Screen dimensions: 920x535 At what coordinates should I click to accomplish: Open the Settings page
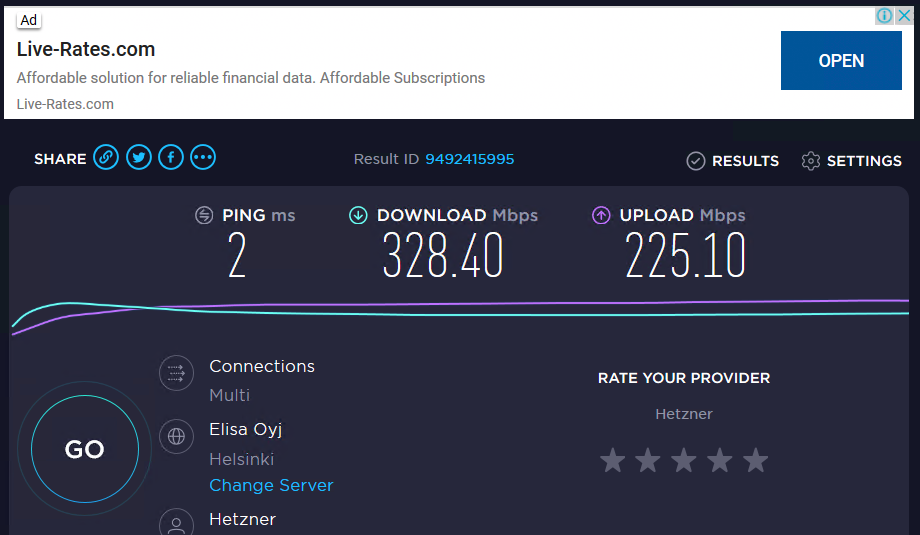coord(851,161)
